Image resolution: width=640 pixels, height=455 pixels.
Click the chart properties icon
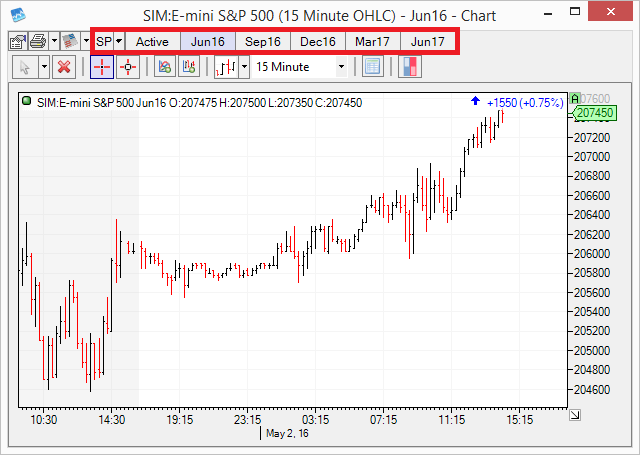tap(17, 42)
